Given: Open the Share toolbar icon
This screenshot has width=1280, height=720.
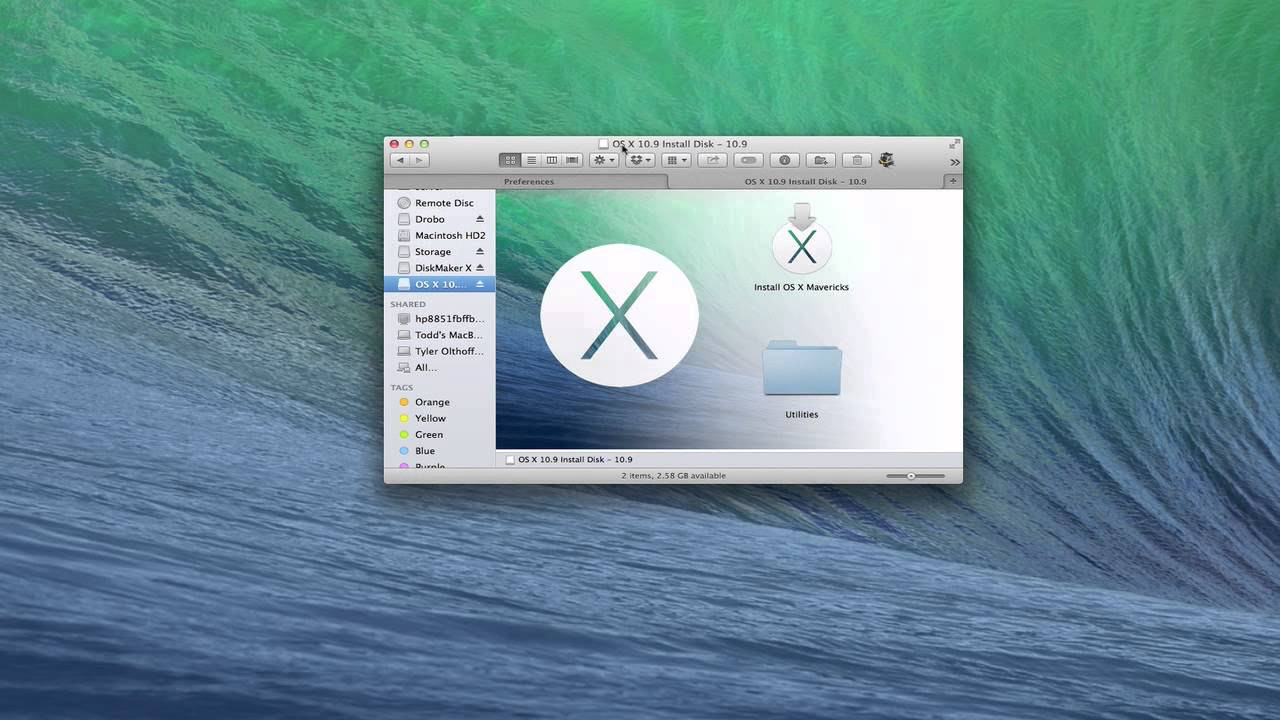Looking at the screenshot, I should [x=712, y=160].
